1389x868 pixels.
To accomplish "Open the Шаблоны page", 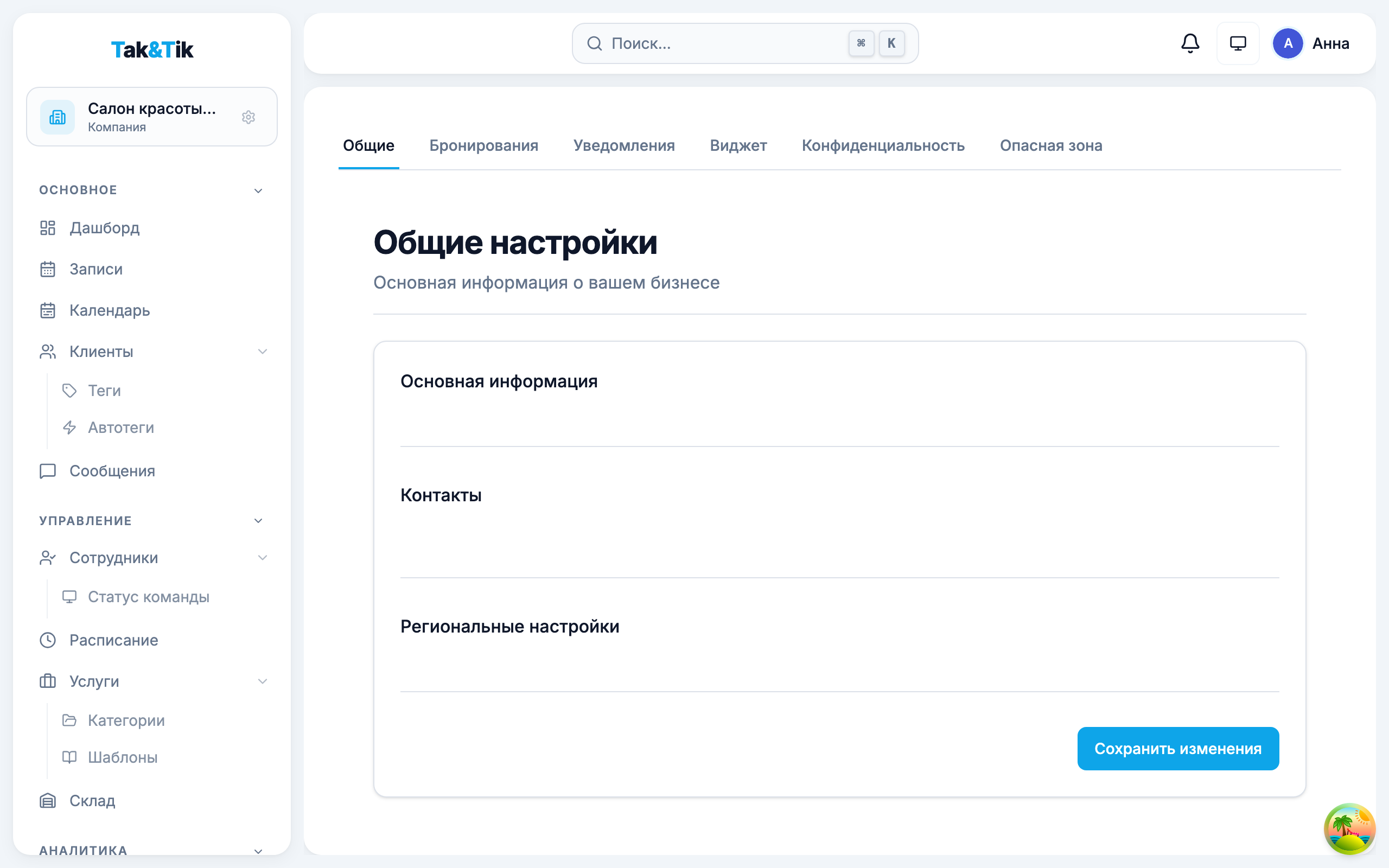I will pos(122,757).
